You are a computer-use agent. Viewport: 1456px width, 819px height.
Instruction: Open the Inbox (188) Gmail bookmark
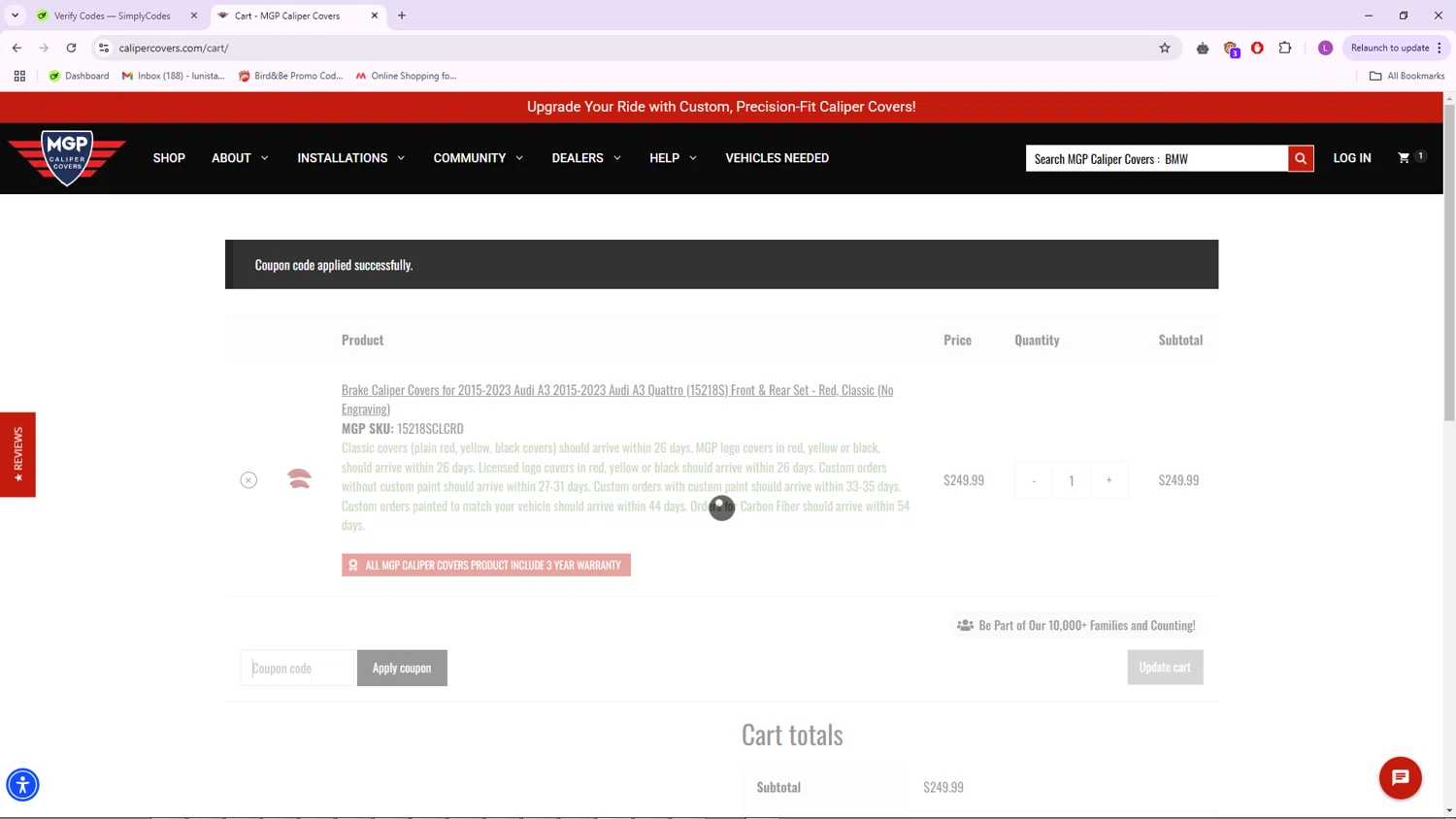click(x=173, y=76)
